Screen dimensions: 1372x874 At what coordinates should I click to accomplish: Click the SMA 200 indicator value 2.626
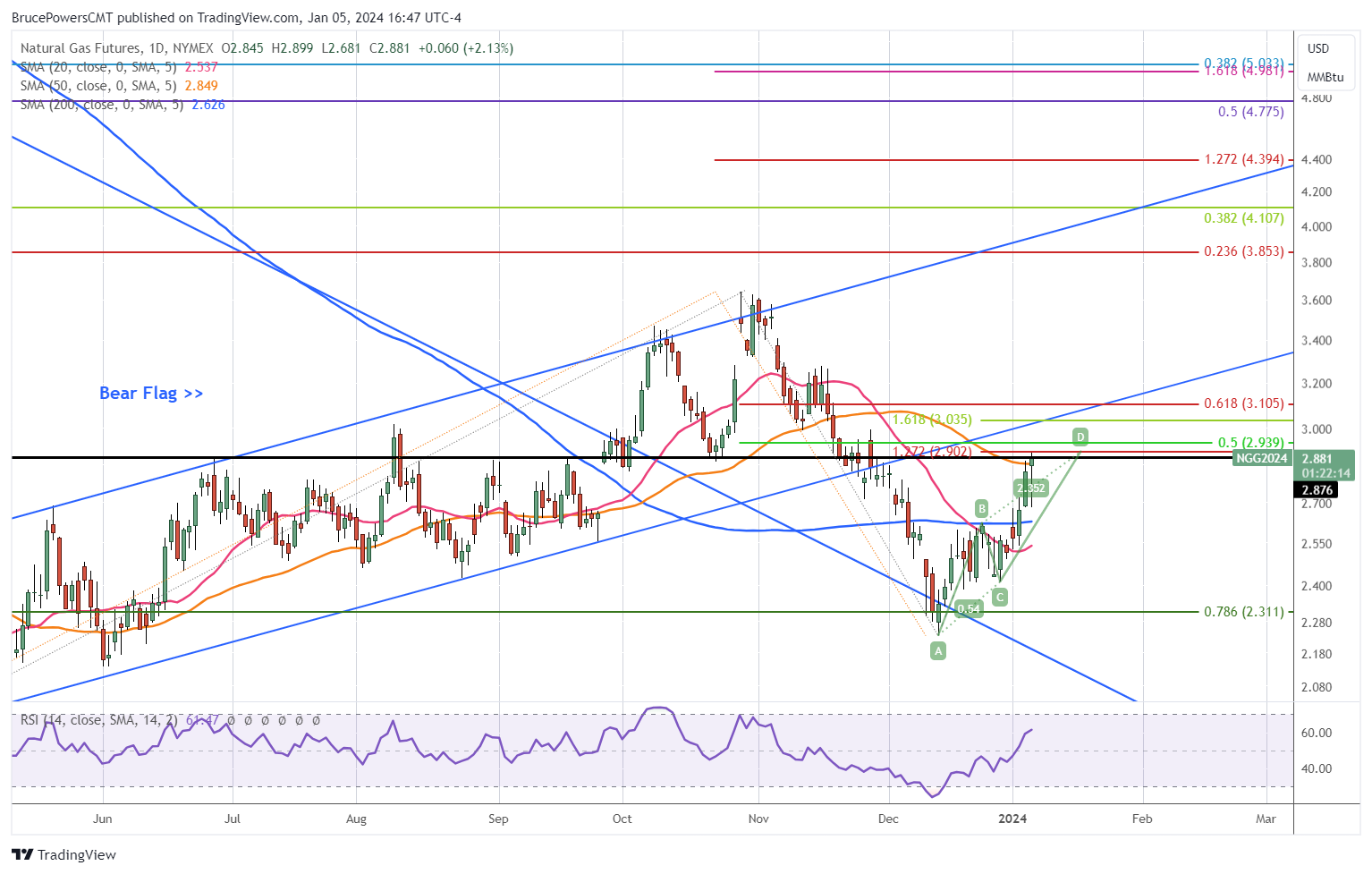[x=208, y=105]
